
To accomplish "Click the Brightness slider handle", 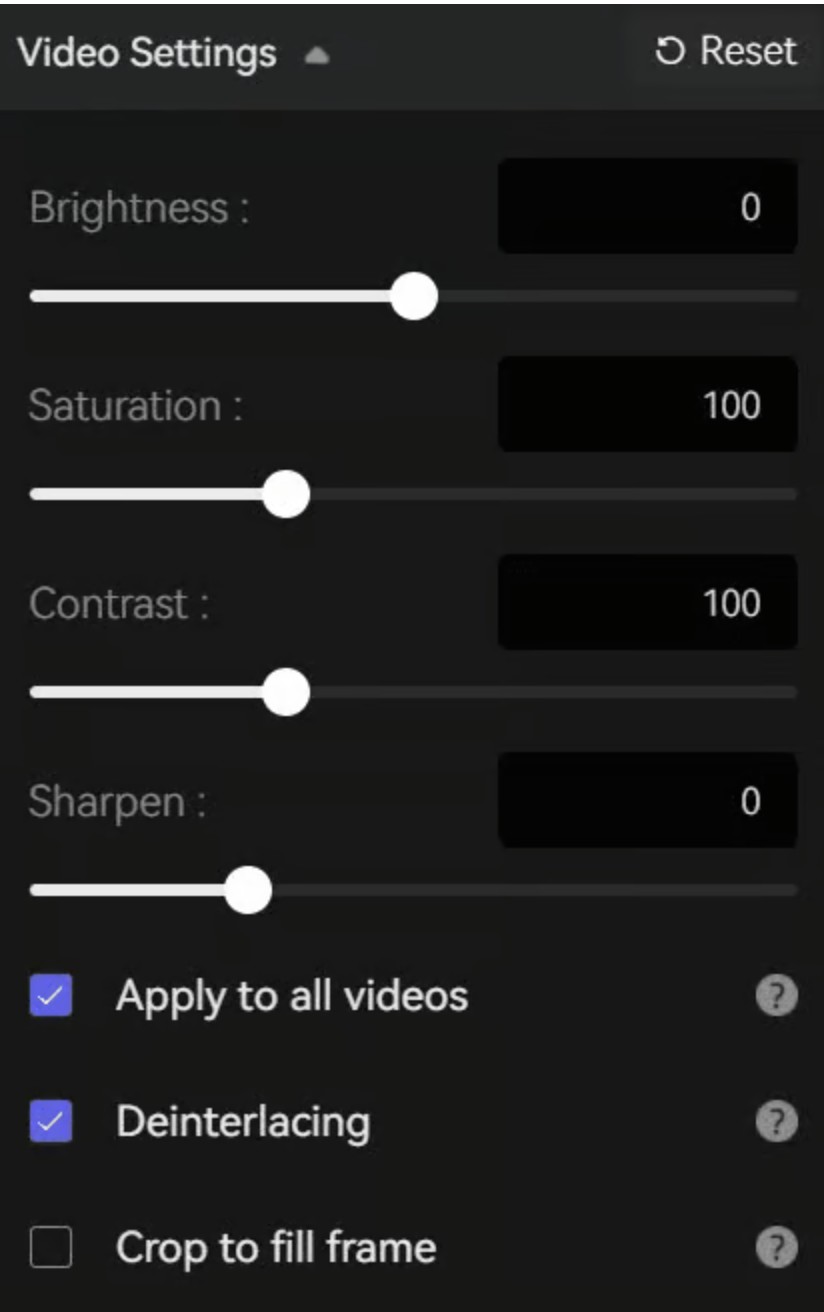I will [413, 296].
